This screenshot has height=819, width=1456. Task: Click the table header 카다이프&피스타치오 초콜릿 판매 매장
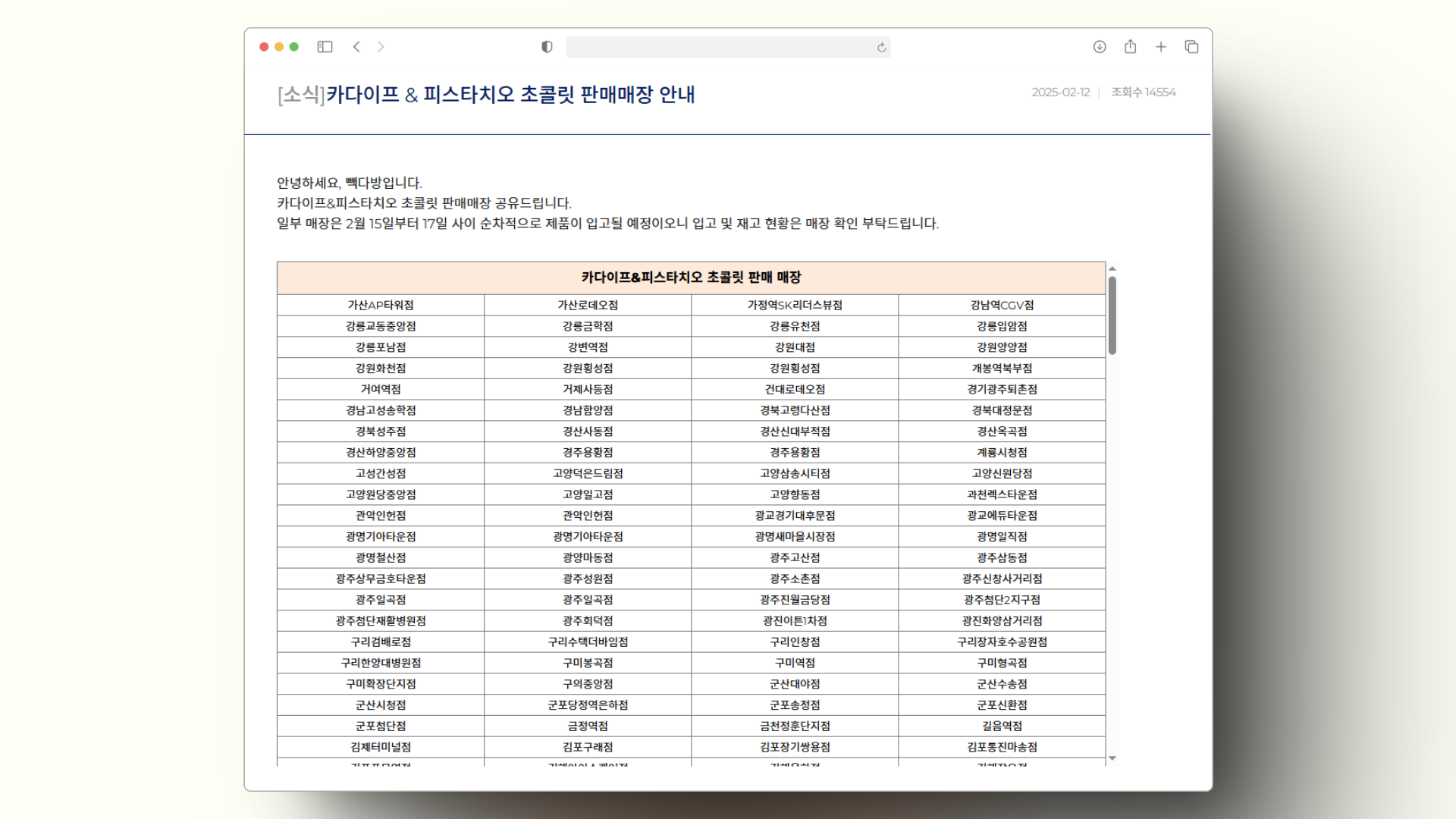point(691,278)
